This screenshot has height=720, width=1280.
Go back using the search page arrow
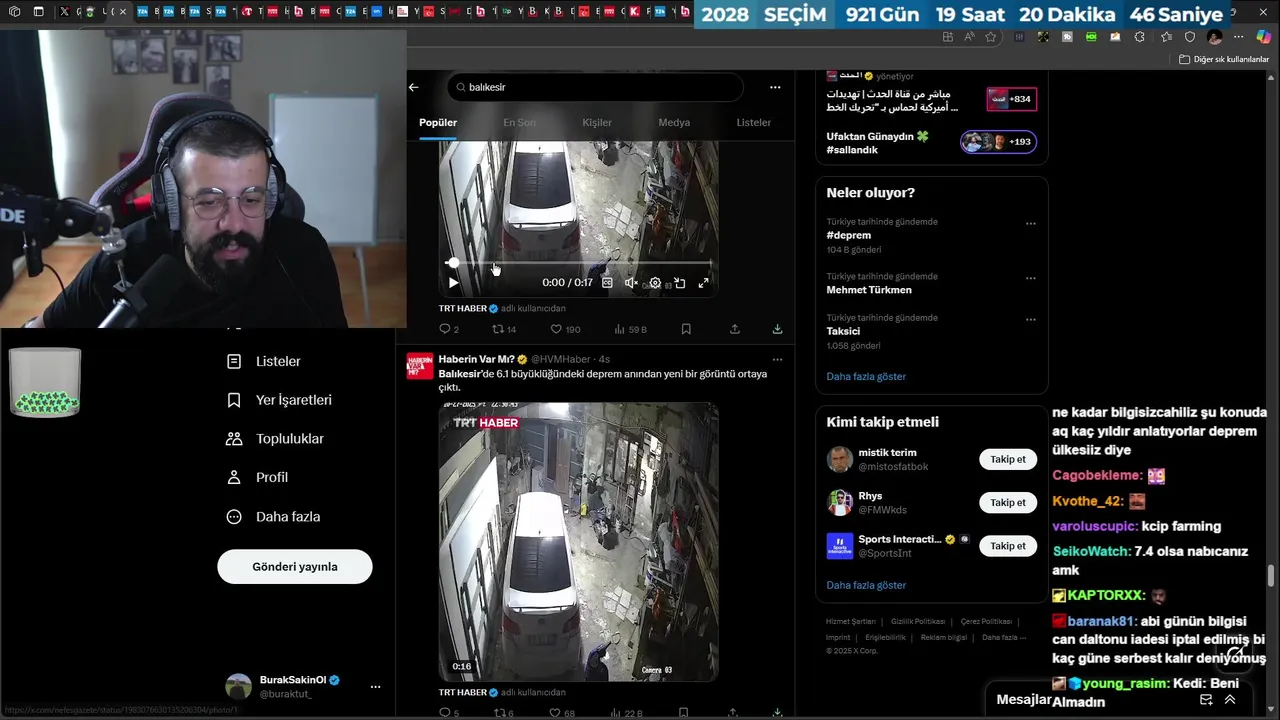tap(414, 87)
